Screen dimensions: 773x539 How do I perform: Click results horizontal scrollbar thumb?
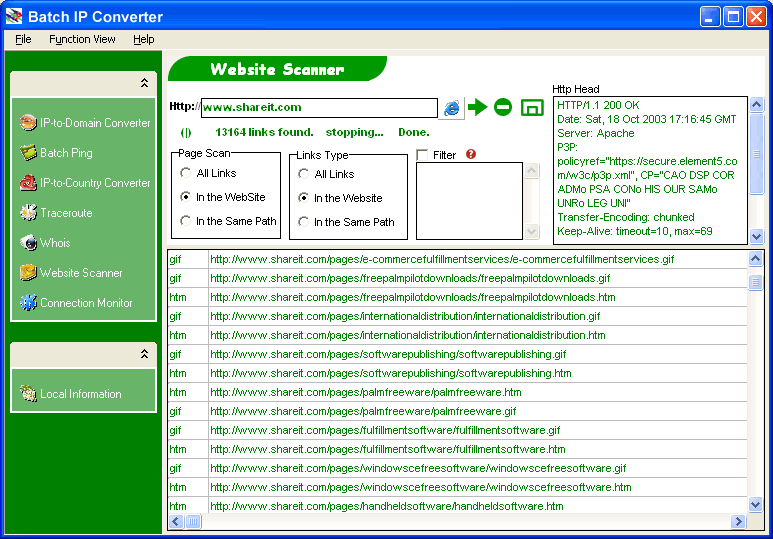tap(193, 521)
